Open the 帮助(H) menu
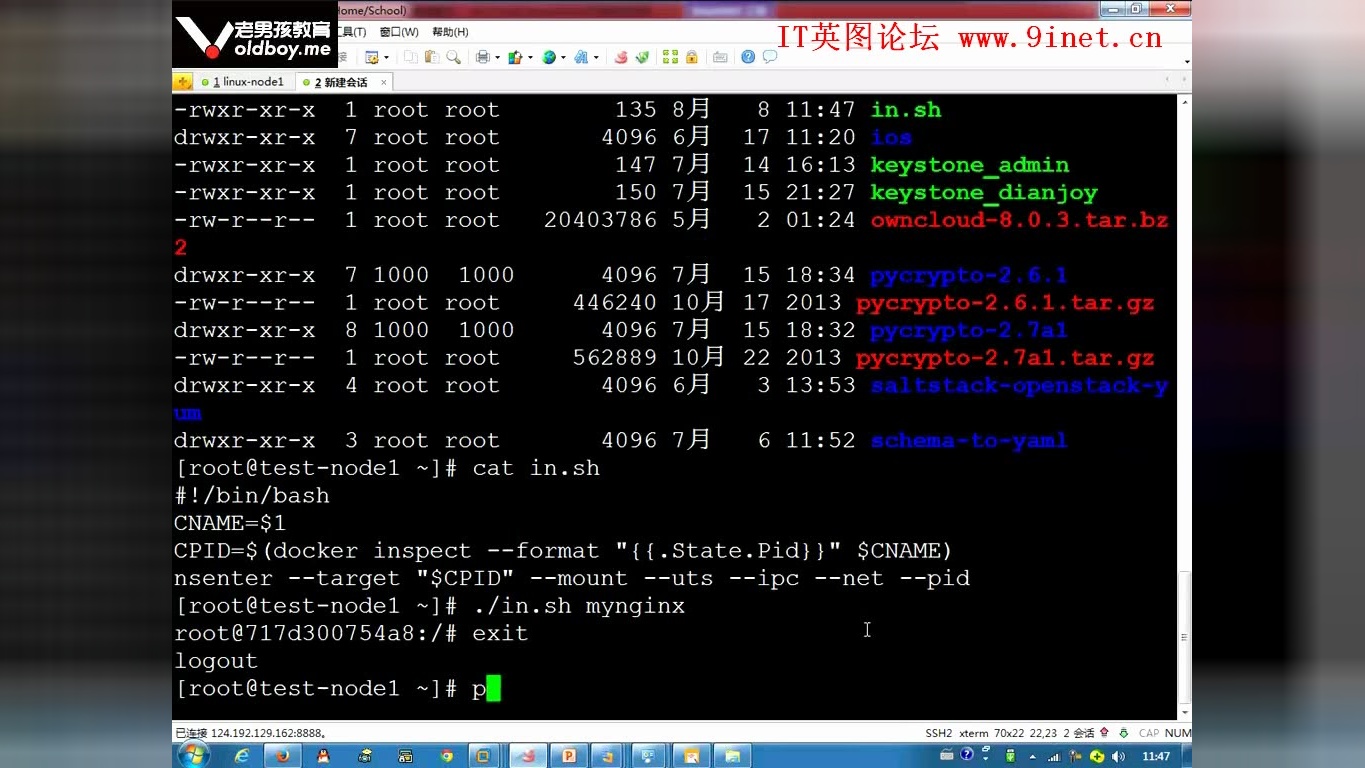The image size is (1365, 768). tap(450, 32)
